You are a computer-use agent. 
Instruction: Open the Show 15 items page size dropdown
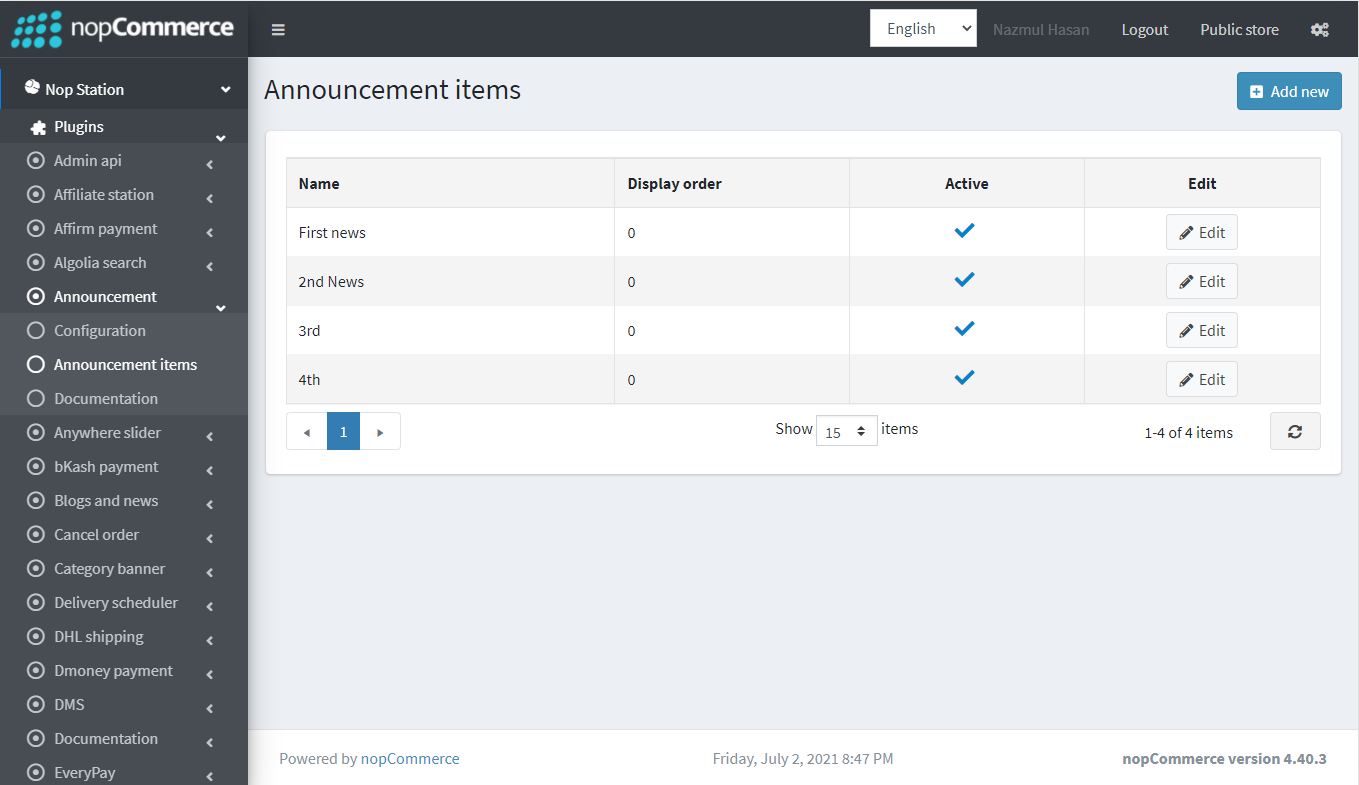tap(847, 431)
